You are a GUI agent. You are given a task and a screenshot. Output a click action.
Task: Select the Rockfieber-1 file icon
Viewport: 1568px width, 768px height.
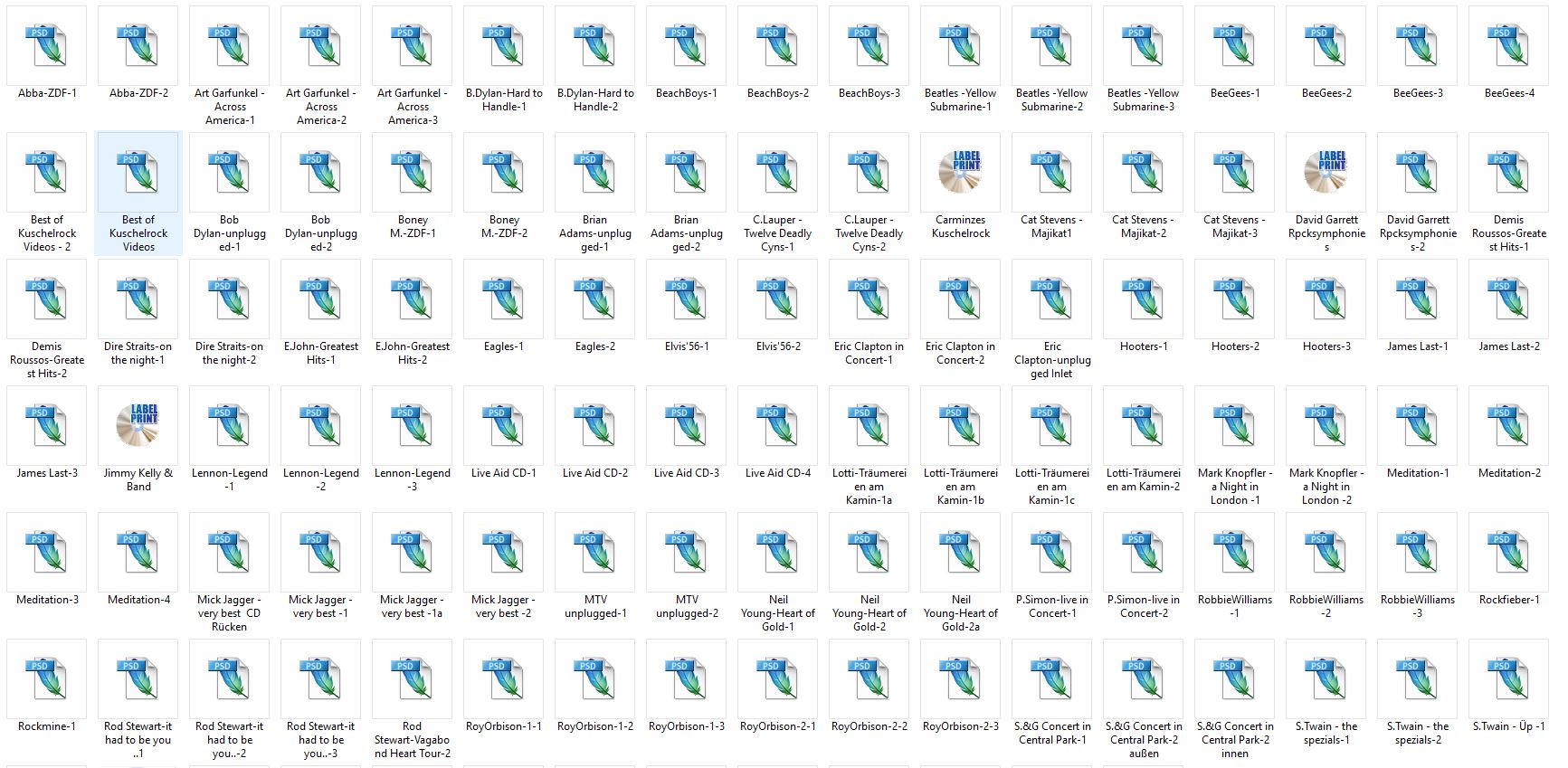coord(1509,552)
